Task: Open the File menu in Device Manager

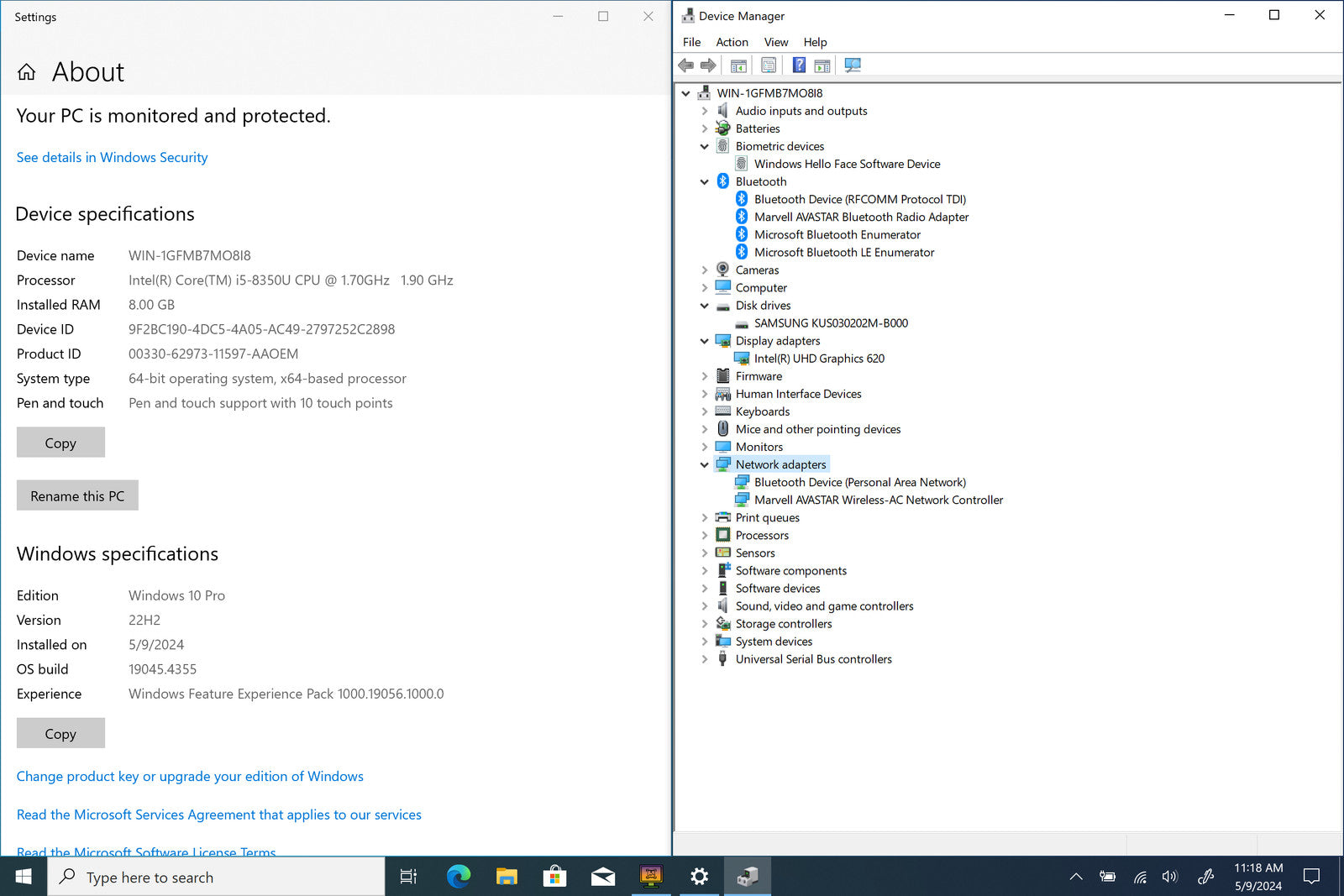Action: pyautogui.click(x=691, y=42)
